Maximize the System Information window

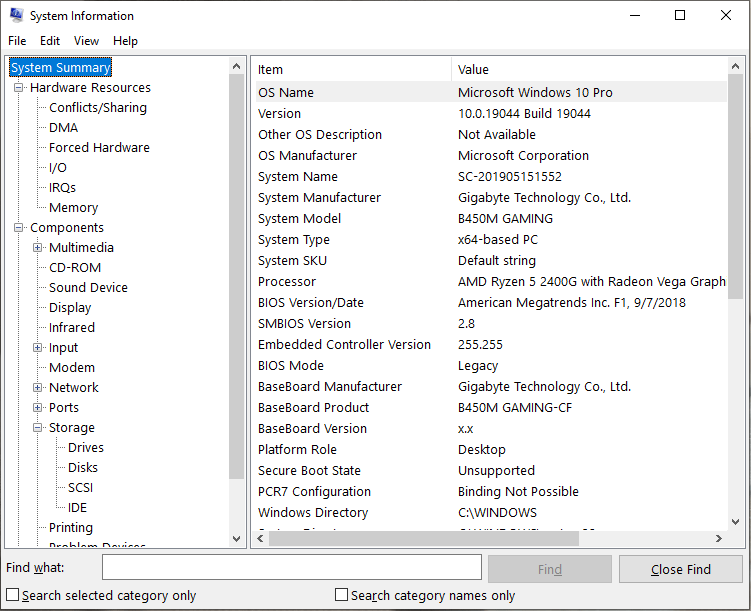(680, 15)
